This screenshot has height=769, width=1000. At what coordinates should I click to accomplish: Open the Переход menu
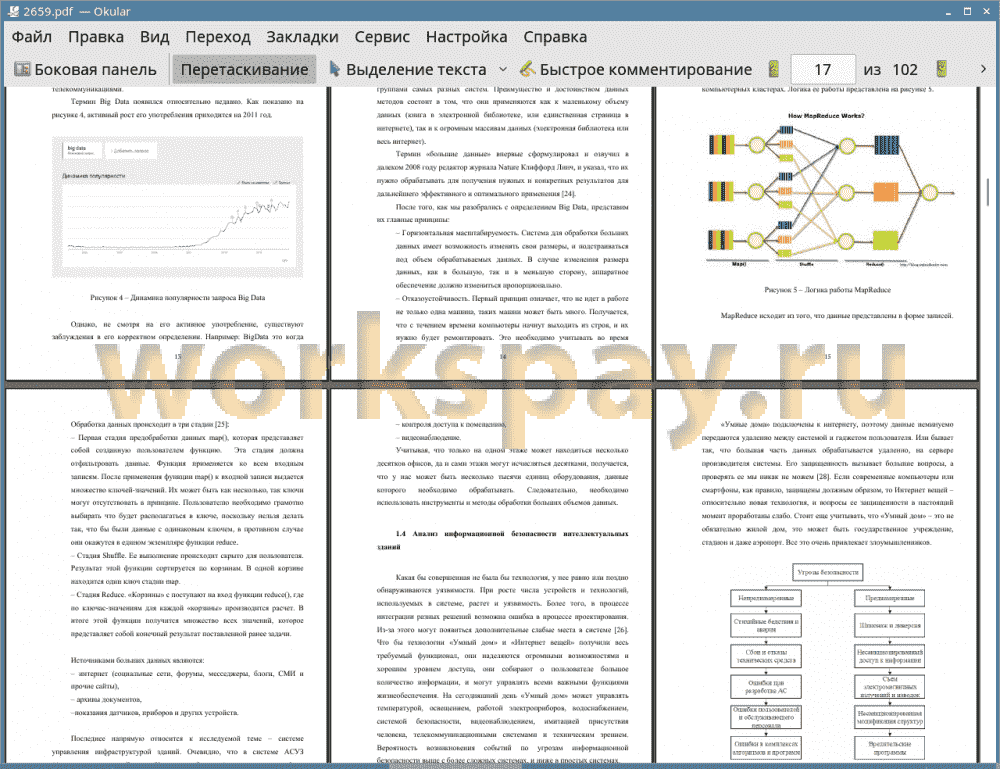click(217, 37)
